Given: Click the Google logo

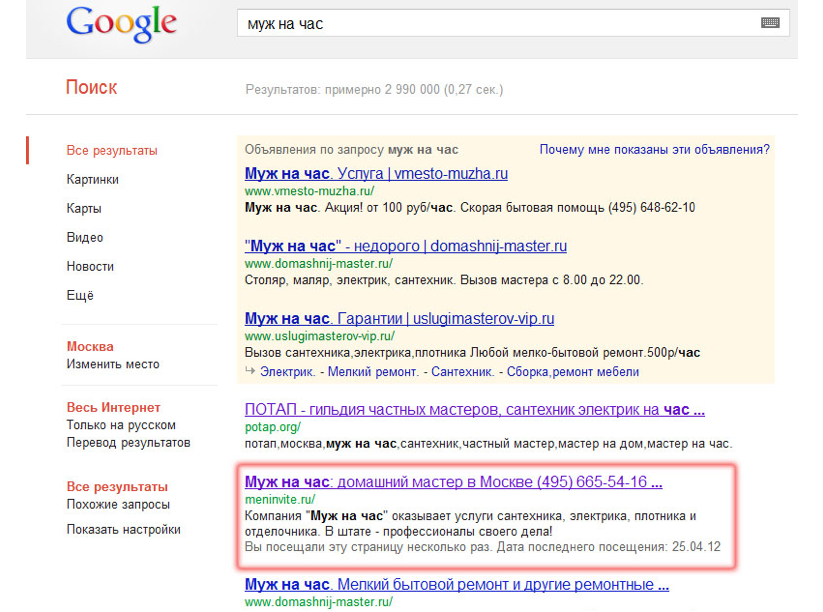Looking at the screenshot, I should click(x=121, y=24).
